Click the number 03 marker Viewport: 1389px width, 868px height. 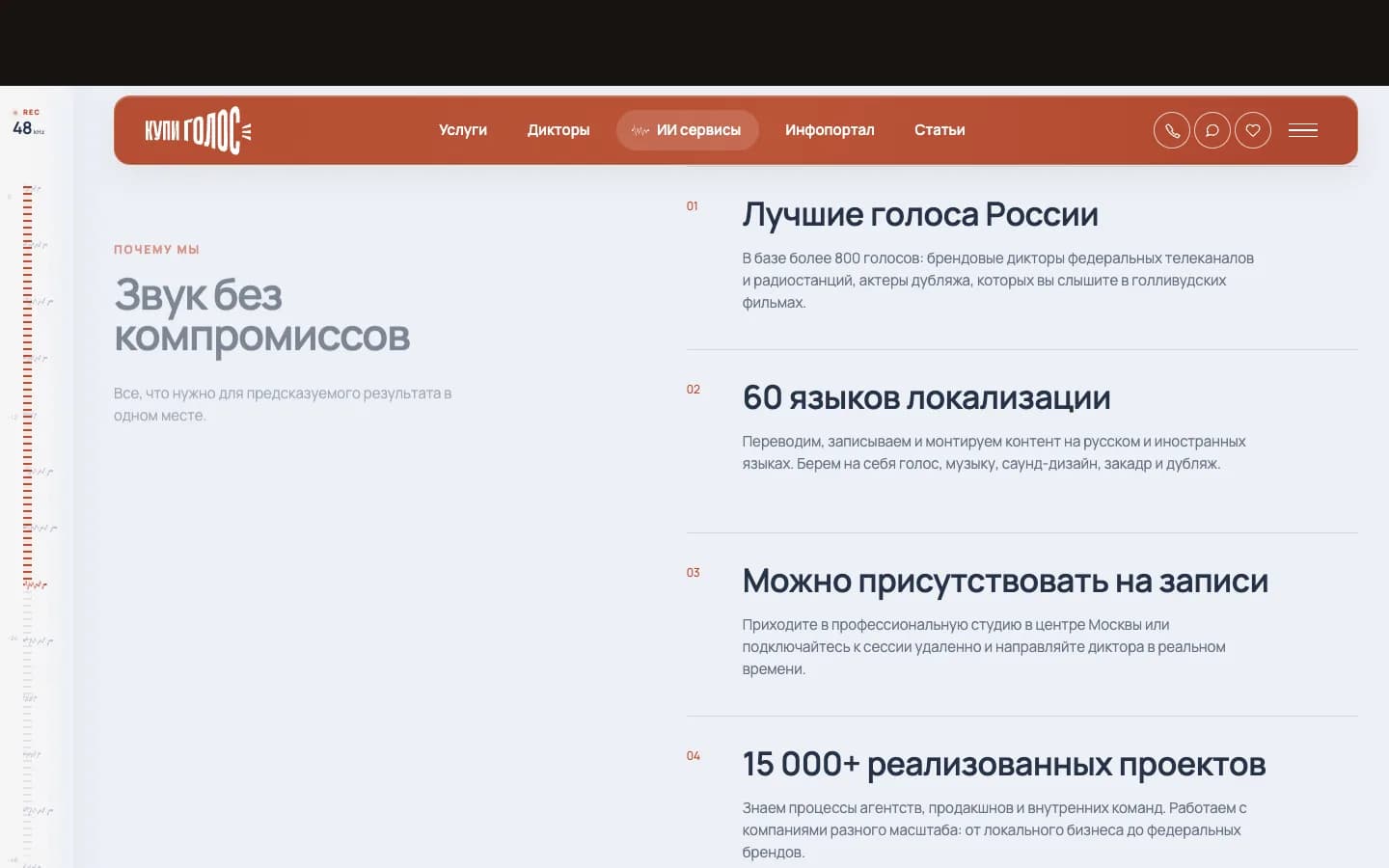[693, 573]
